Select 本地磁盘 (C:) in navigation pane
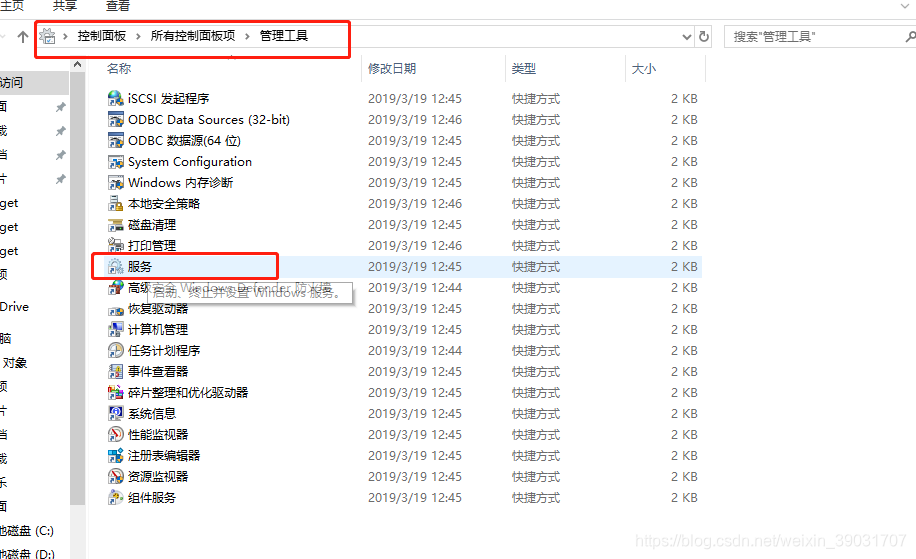916x559 pixels. pos(27,531)
